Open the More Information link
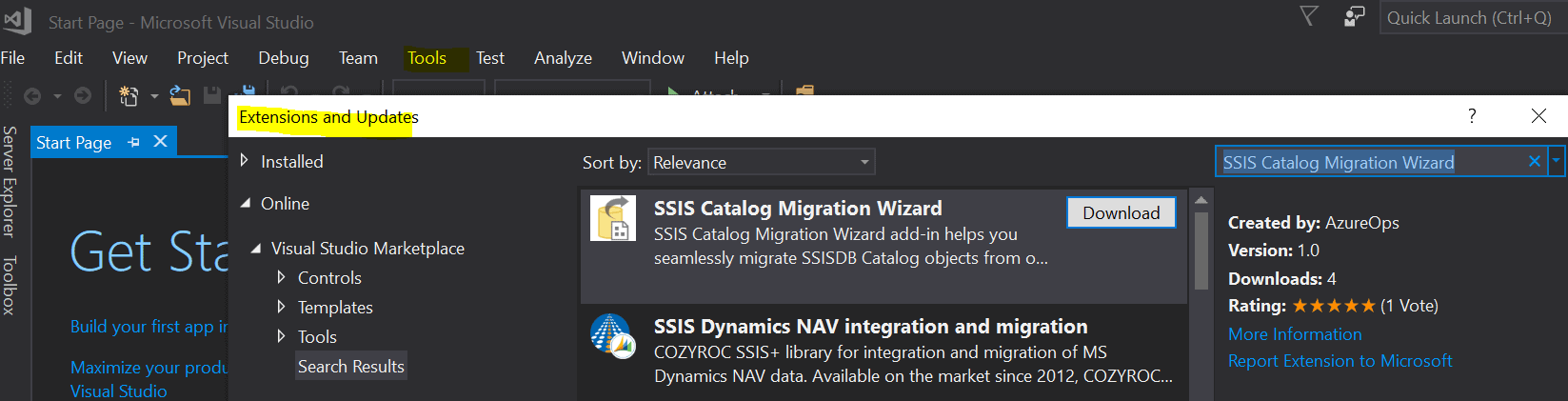Viewport: 1568px width, 401px height. [x=1295, y=334]
